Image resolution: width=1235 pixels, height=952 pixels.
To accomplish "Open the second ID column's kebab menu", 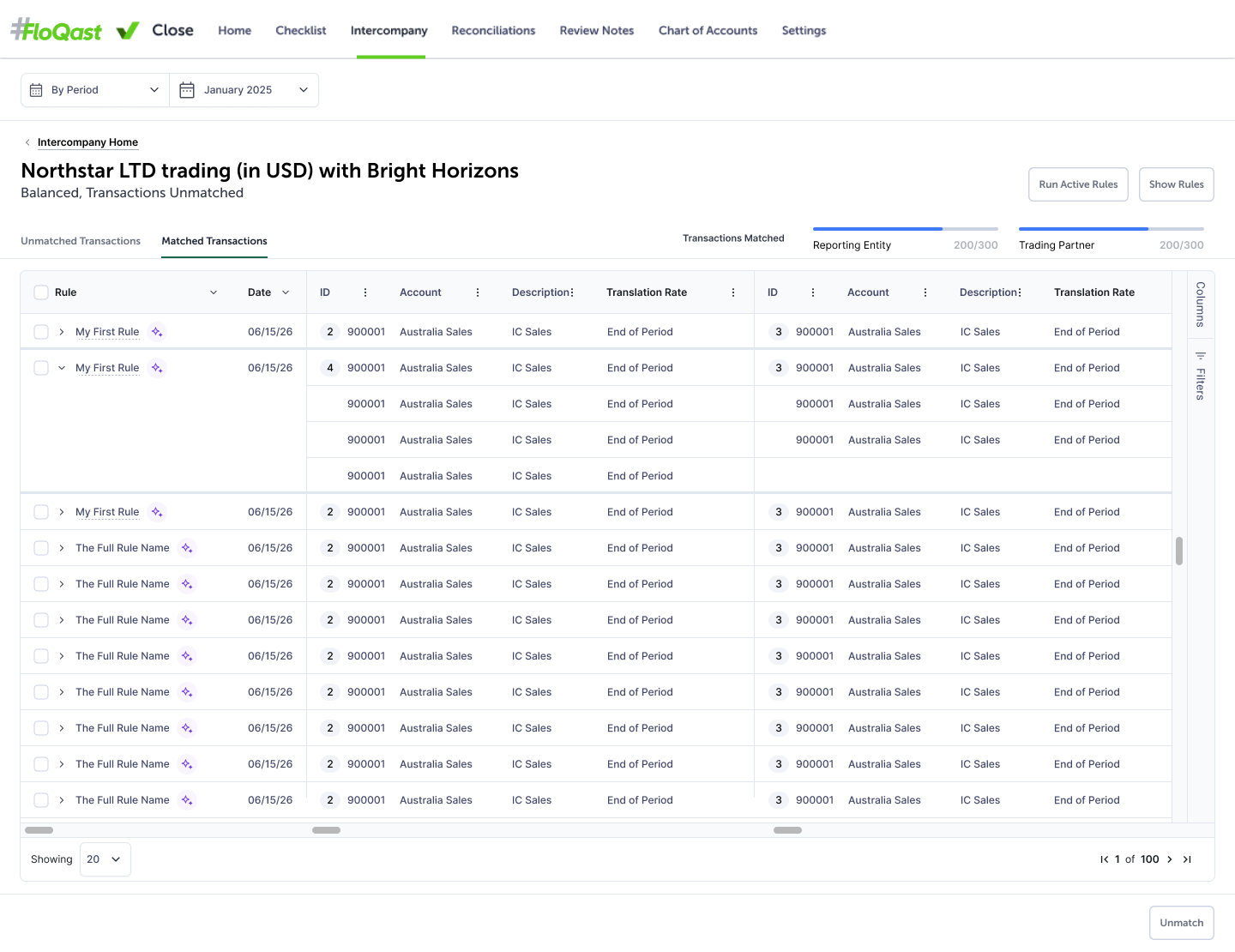I will click(x=813, y=292).
